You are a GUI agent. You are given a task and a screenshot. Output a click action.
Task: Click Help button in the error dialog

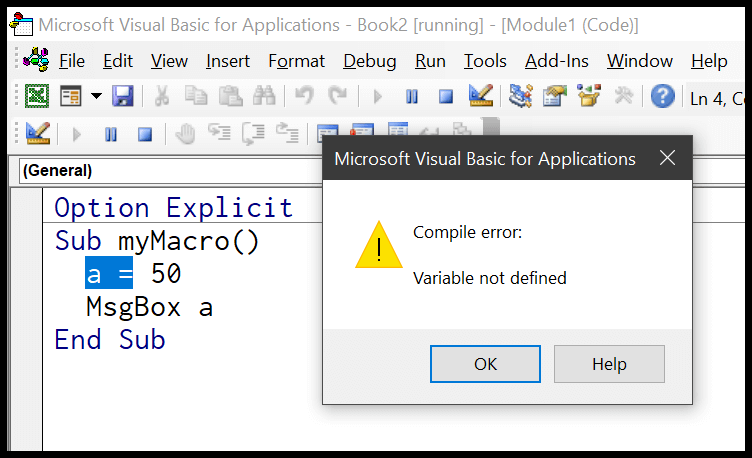point(609,364)
